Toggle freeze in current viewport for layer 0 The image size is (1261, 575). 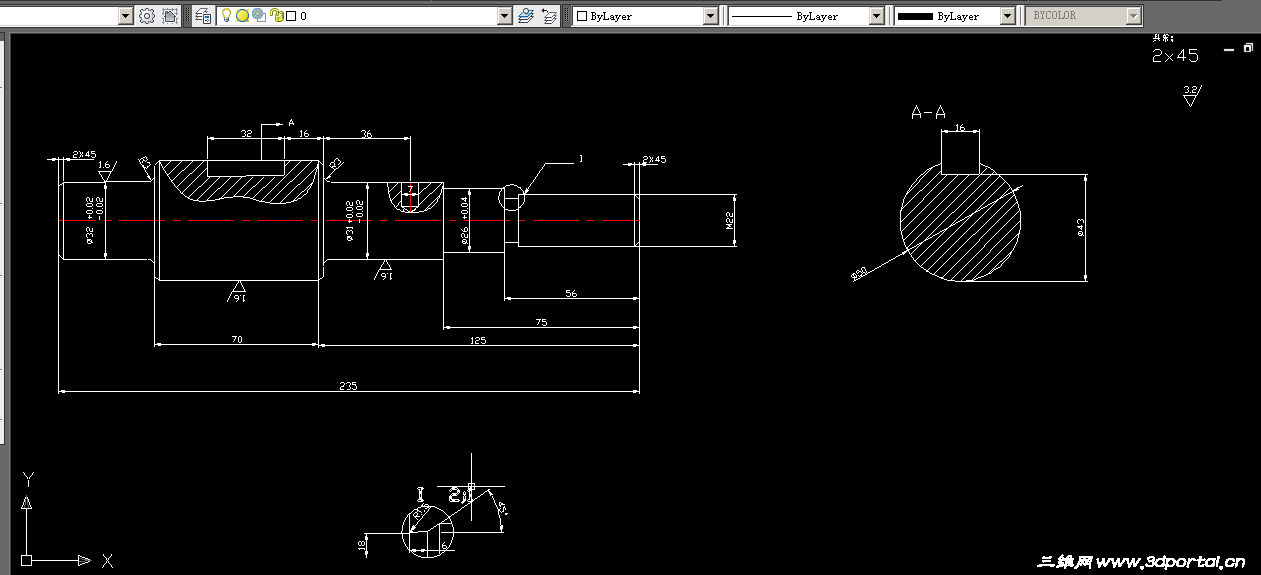click(x=258, y=16)
